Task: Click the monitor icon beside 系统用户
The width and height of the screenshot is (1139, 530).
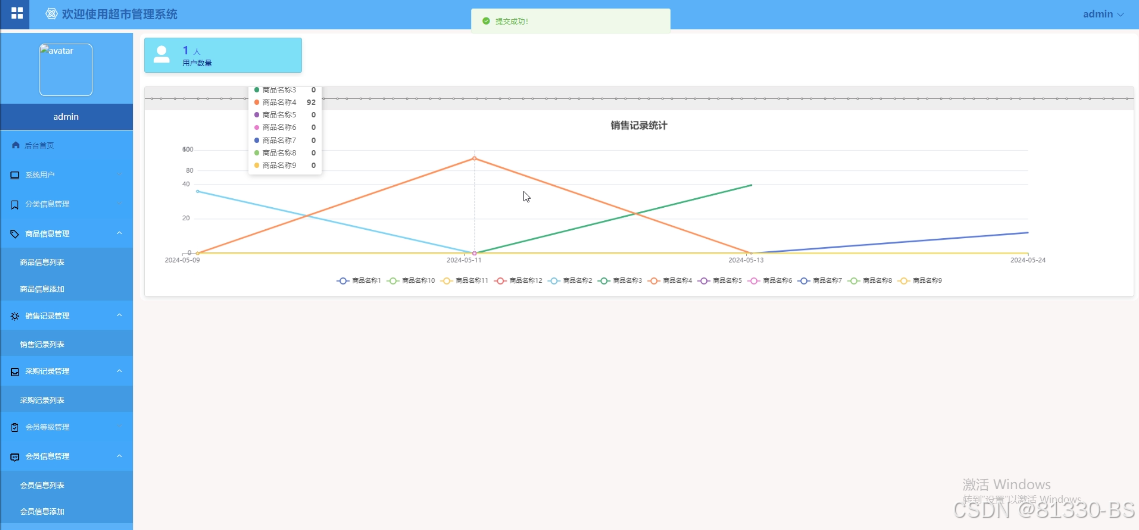Action: [x=15, y=175]
